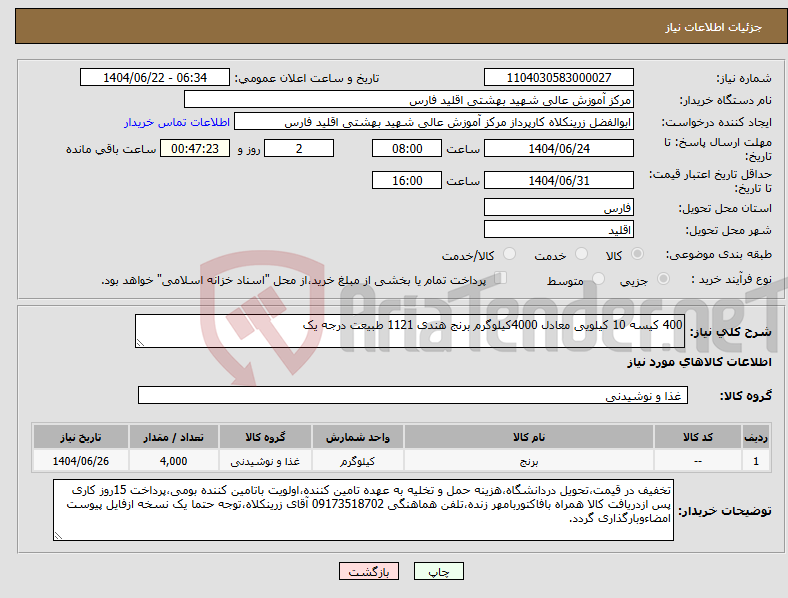Click the need number field 1104030583000027

(x=558, y=77)
